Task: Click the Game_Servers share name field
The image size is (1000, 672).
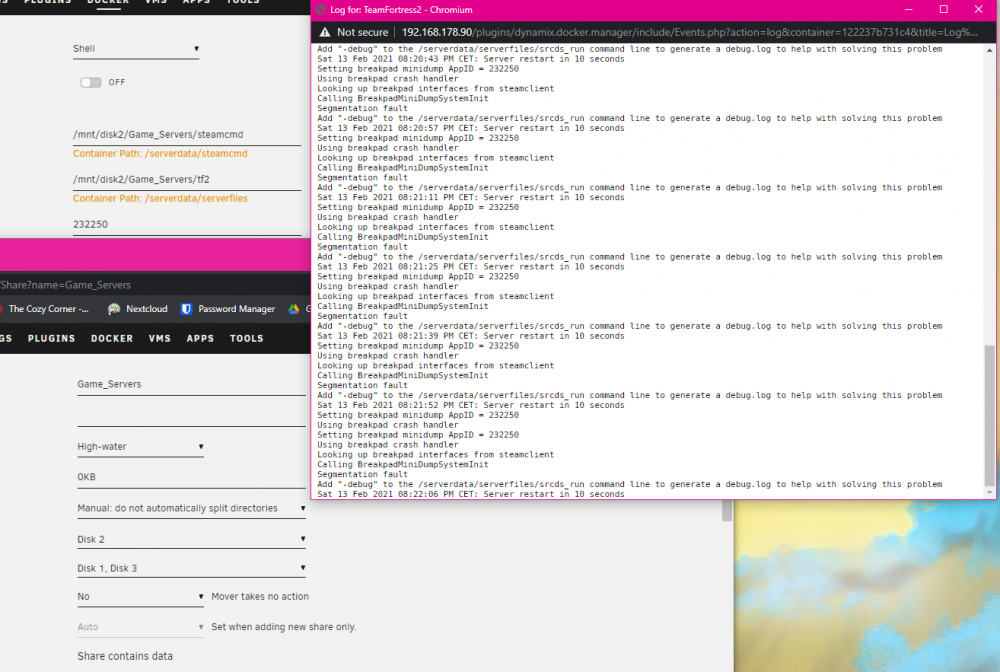Action: click(191, 384)
